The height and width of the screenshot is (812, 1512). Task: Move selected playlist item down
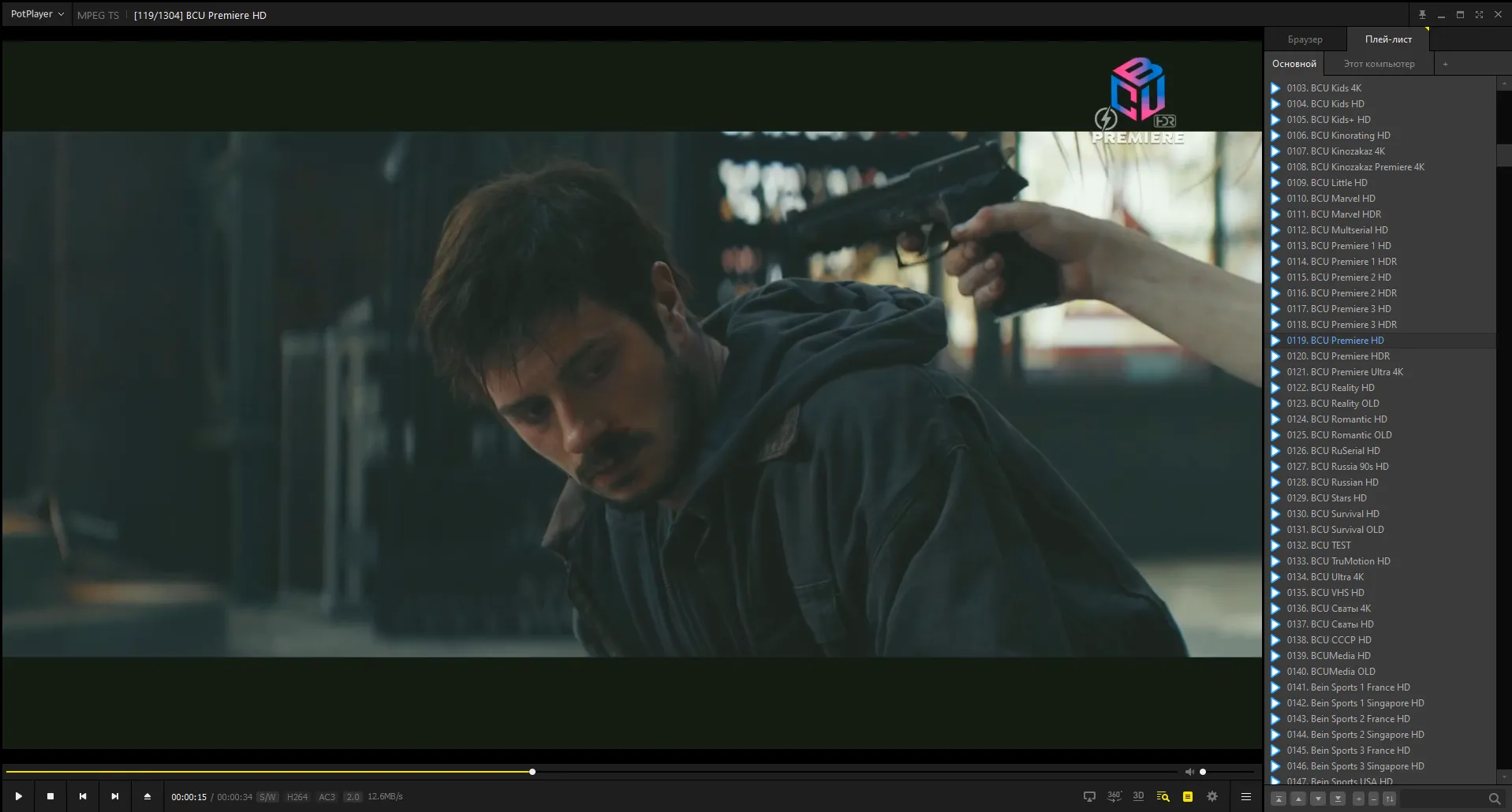tap(1318, 799)
